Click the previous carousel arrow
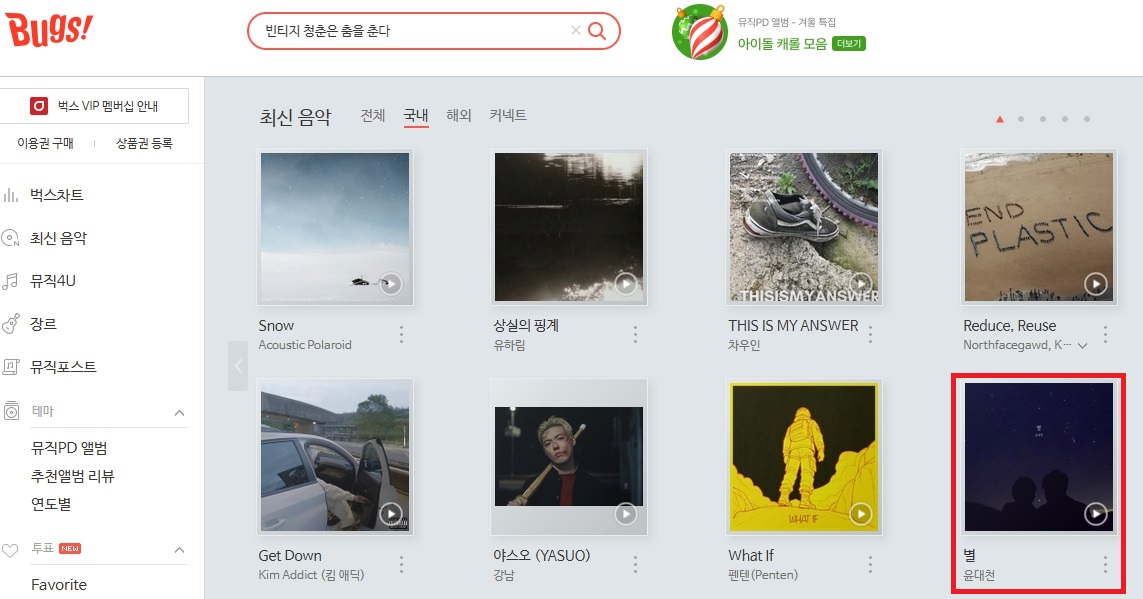The width and height of the screenshot is (1143, 599). (x=238, y=366)
